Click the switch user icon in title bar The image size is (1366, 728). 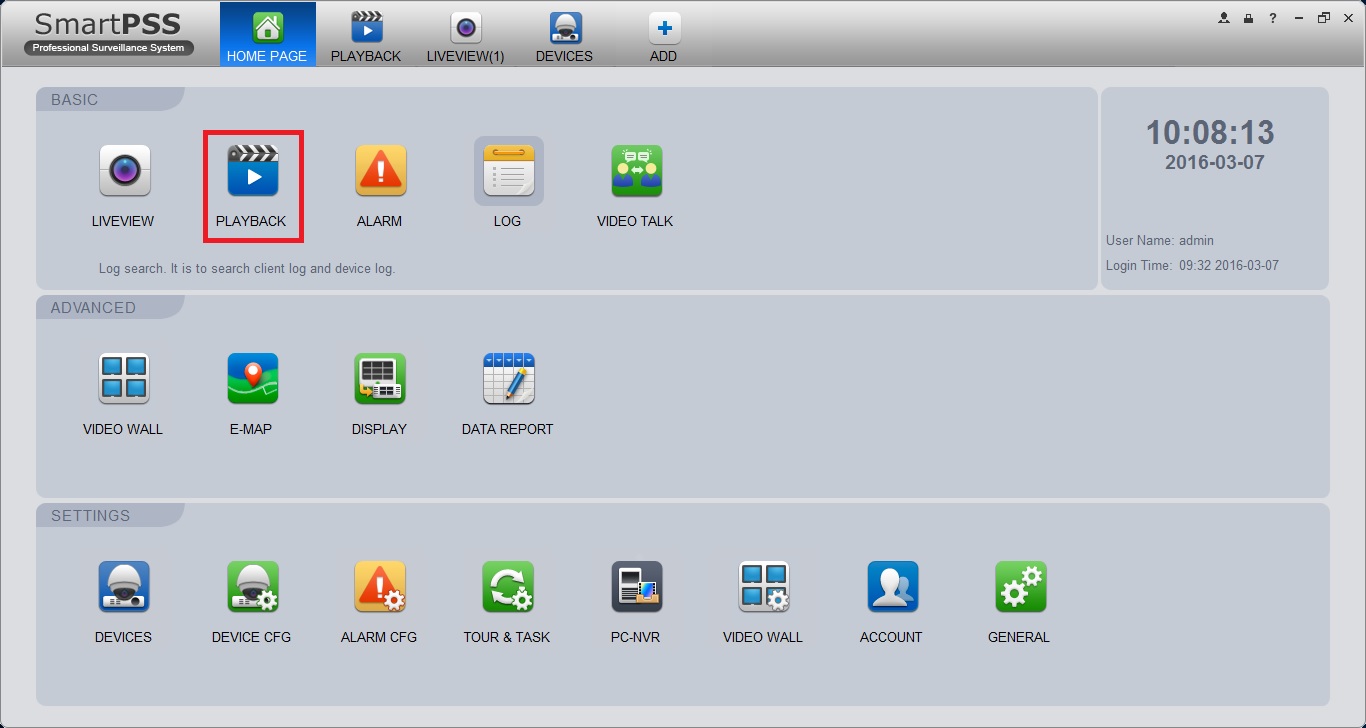point(1223,18)
